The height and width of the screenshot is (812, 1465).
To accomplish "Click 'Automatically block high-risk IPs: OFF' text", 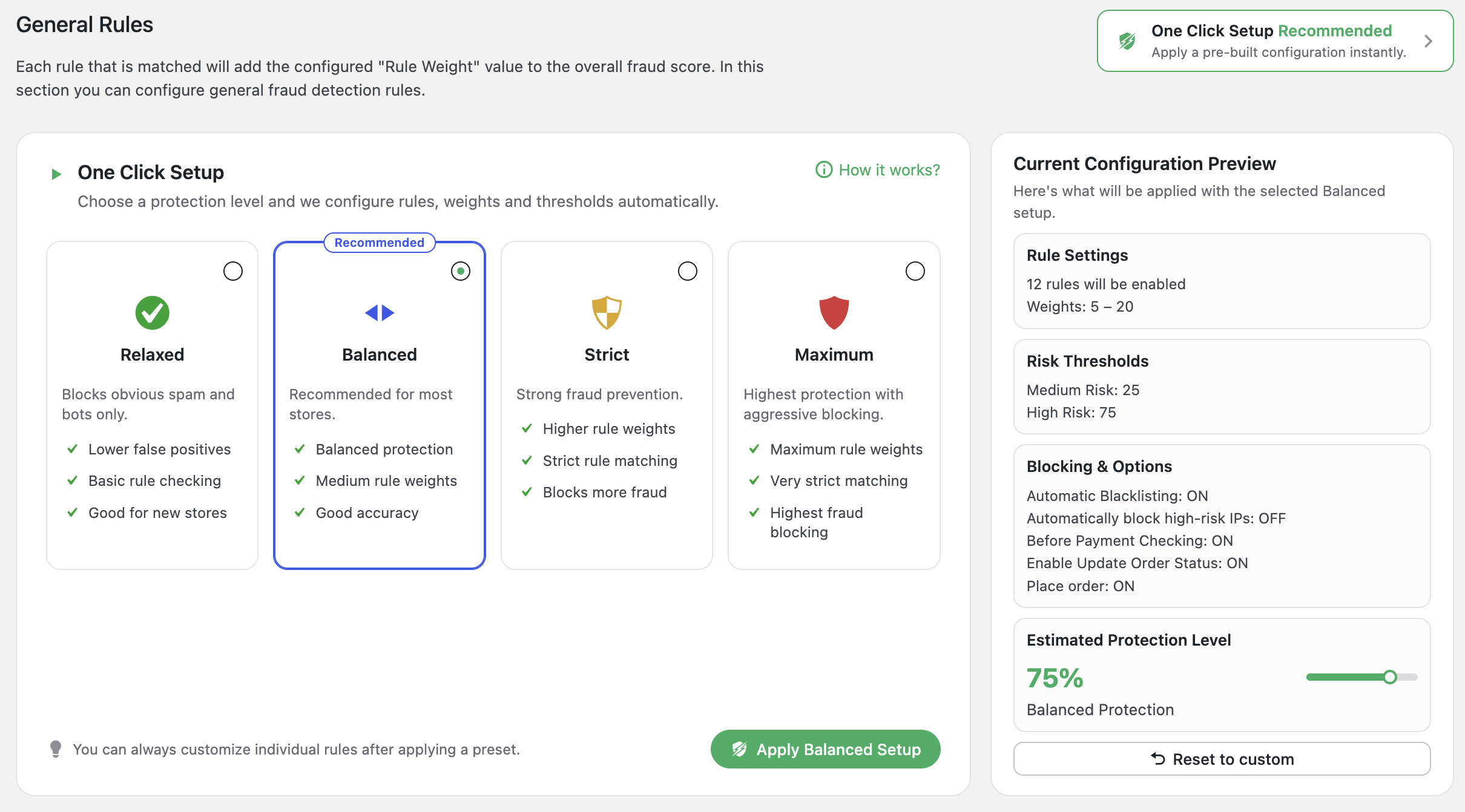I will coord(1156,518).
